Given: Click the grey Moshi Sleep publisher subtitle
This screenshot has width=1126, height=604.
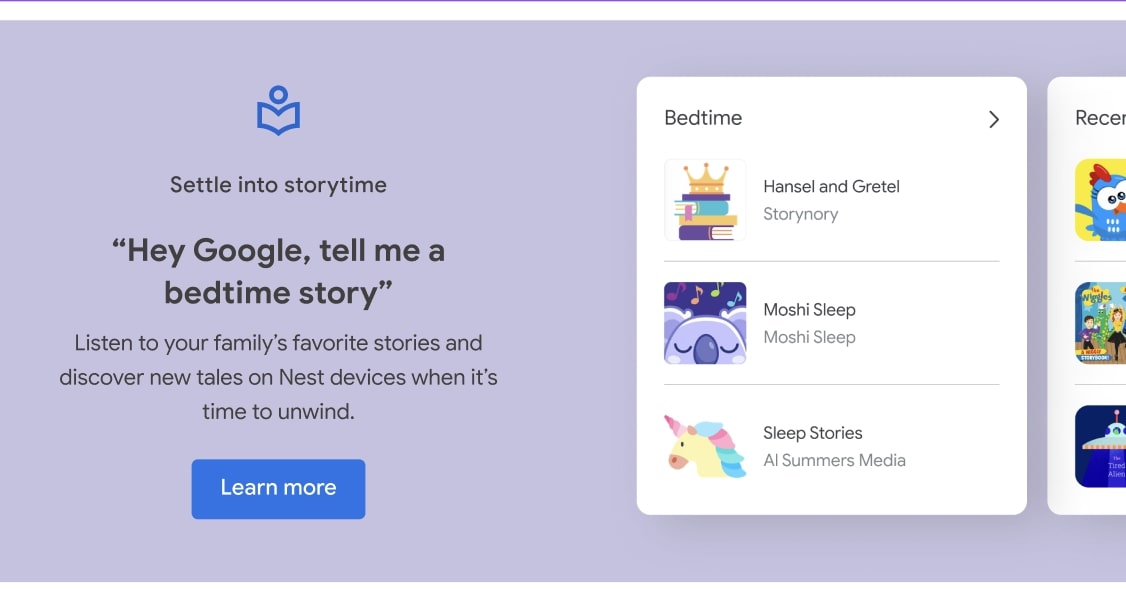Looking at the screenshot, I should pyautogui.click(x=809, y=337).
